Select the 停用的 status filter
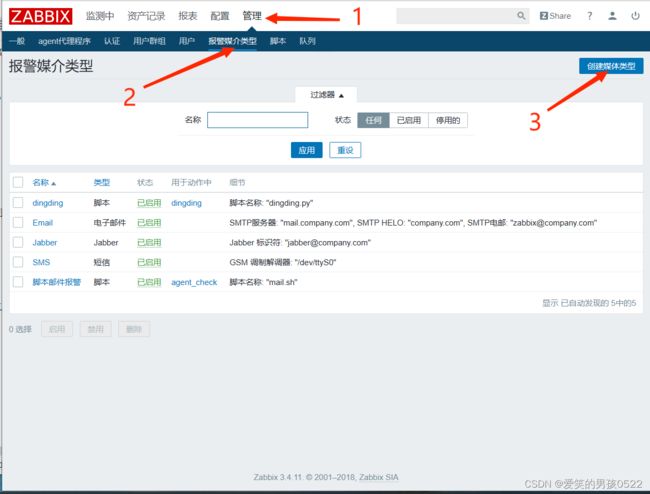 coord(448,120)
